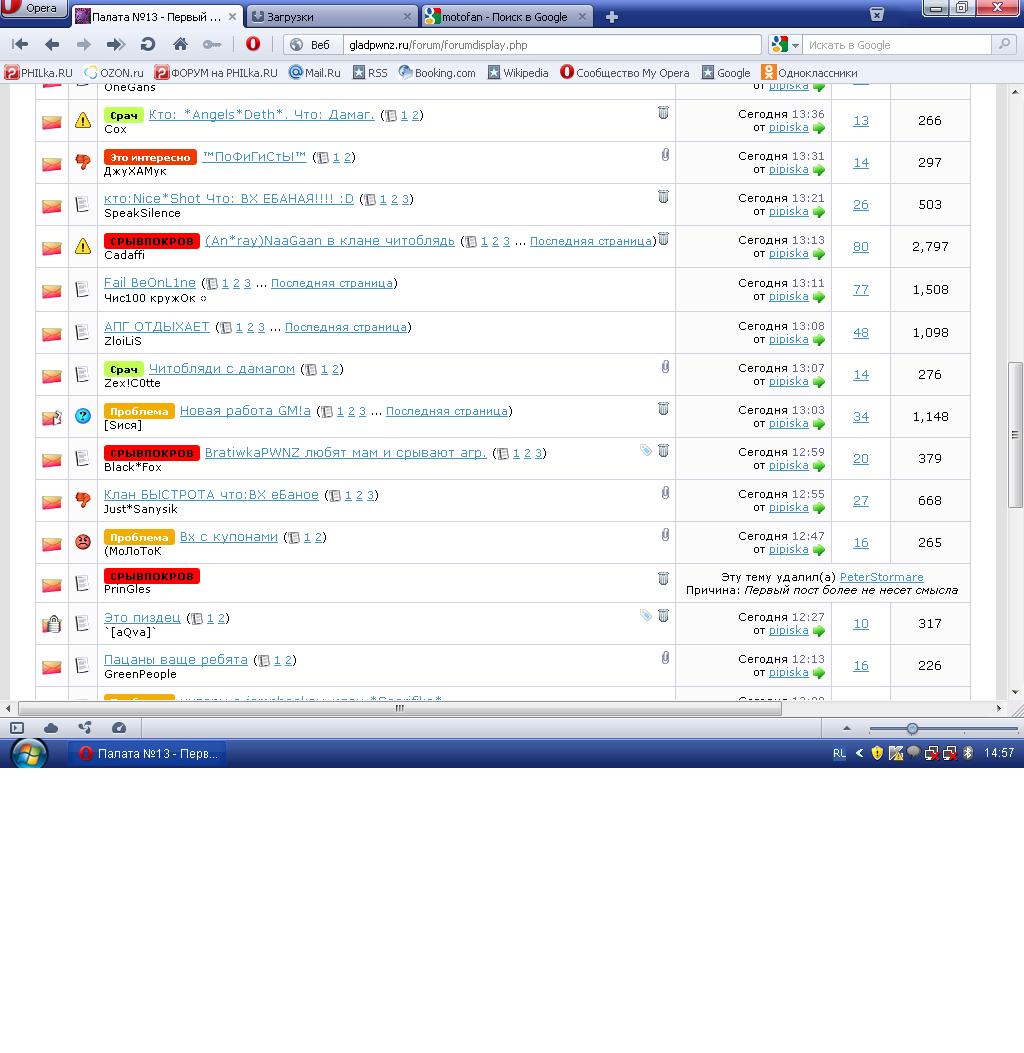Toggle the panel sidebar button in status bar
This screenshot has height=1053, width=1024.
tap(17, 728)
